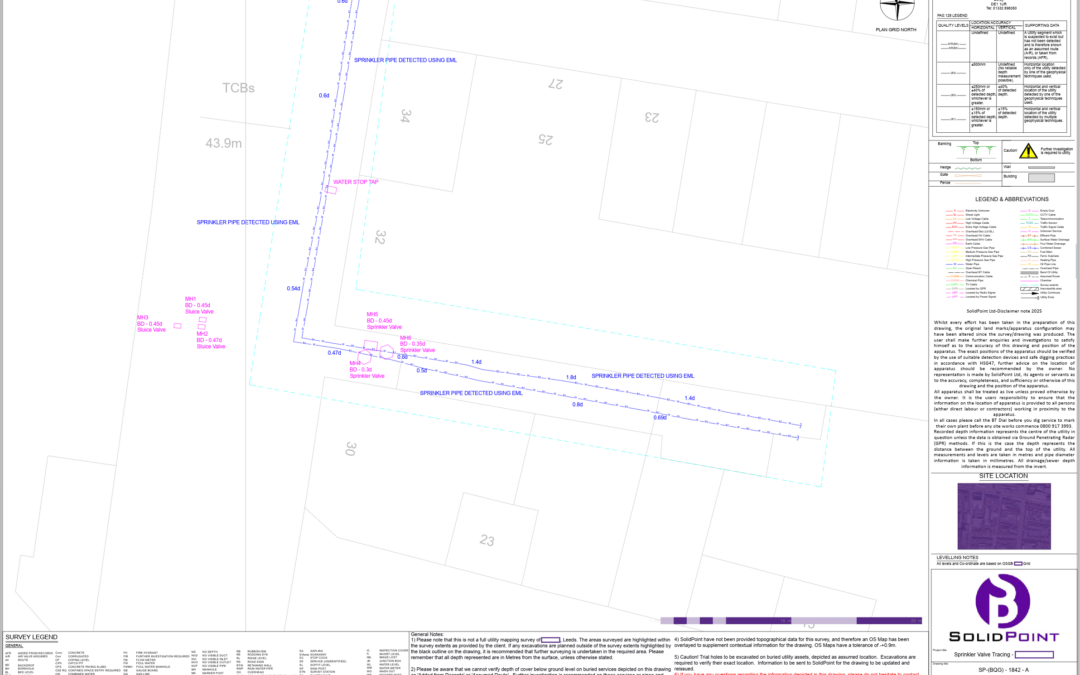Click the 'MH4 BD - 0.3d Sprinkler Valve' label
The image size is (1080, 675).
[x=366, y=369]
